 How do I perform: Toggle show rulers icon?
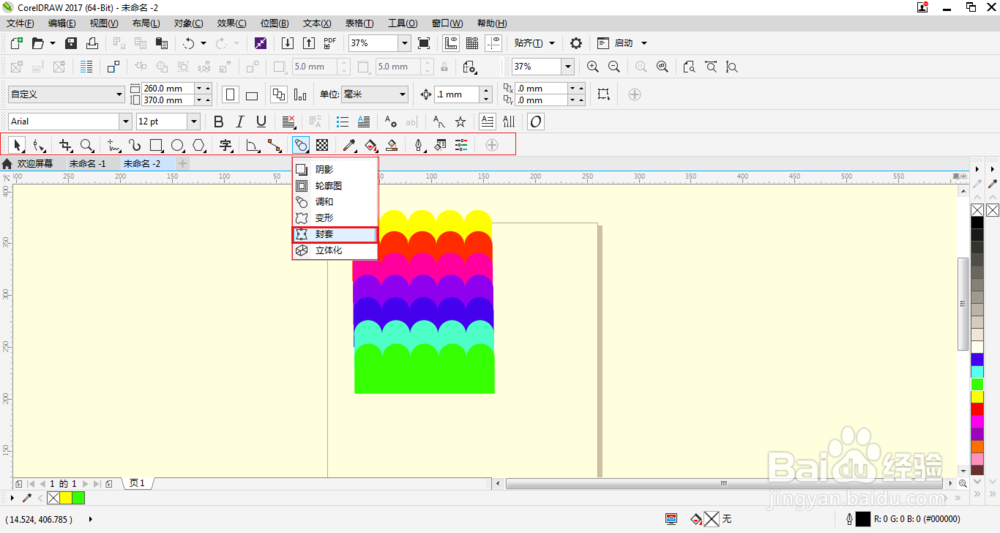[x=450, y=43]
